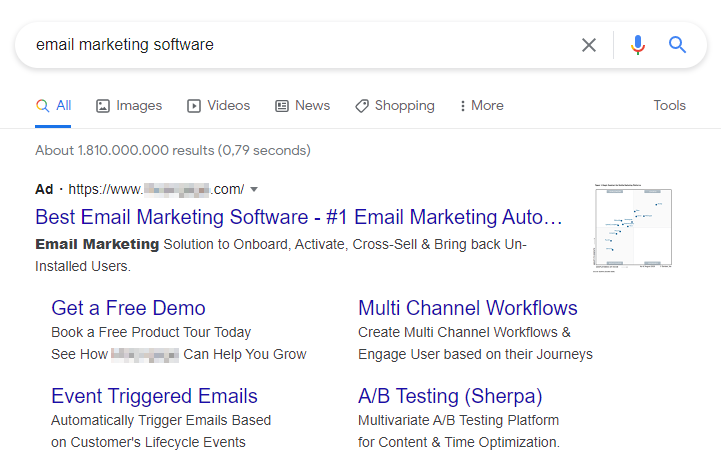Expand the More search categories menu
The image size is (721, 472).
tap(481, 106)
